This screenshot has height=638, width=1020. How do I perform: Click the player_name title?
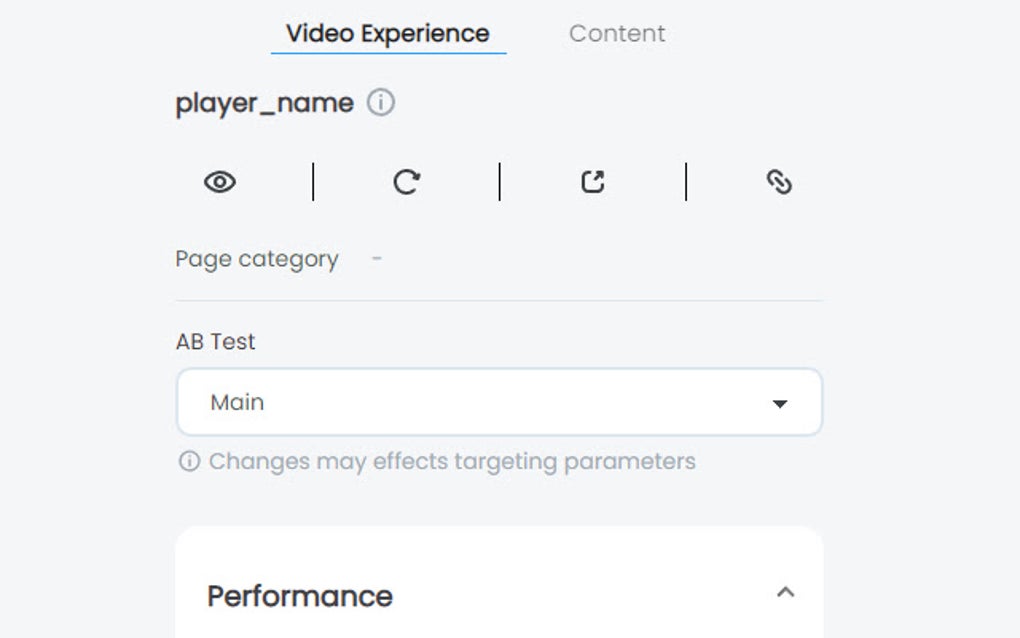click(263, 102)
